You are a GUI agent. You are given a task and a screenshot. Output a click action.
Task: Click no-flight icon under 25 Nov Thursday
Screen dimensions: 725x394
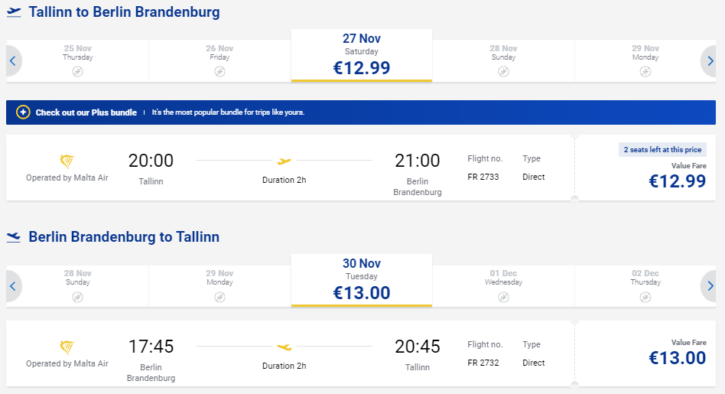(x=77, y=72)
